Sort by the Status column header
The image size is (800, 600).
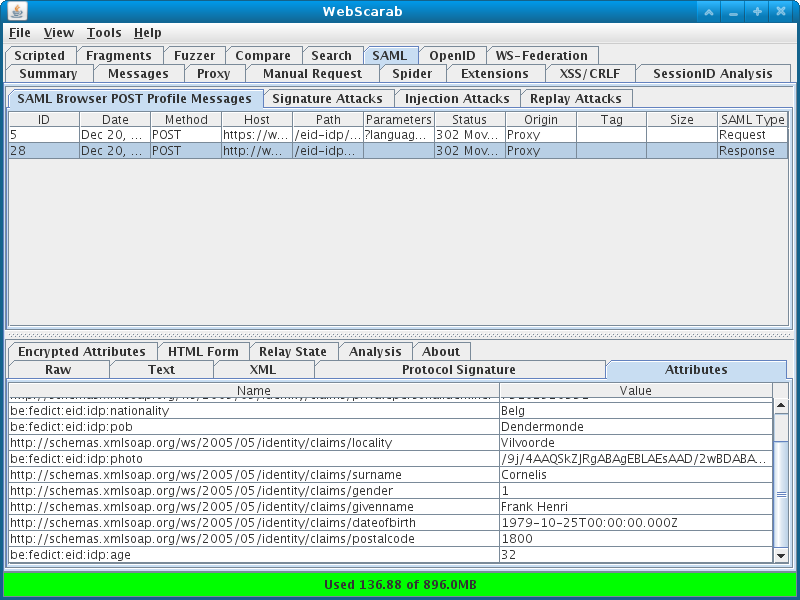coord(469,119)
